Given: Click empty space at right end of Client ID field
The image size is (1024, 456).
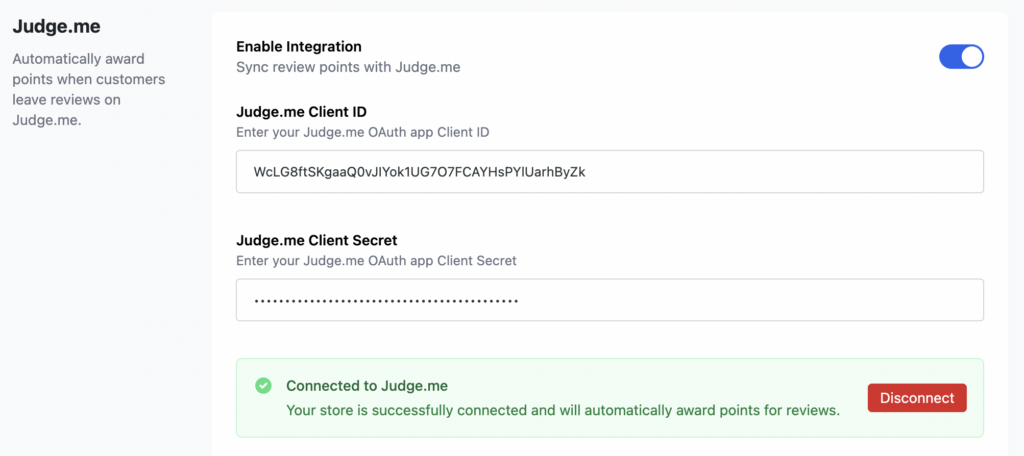Looking at the screenshot, I should (900, 171).
